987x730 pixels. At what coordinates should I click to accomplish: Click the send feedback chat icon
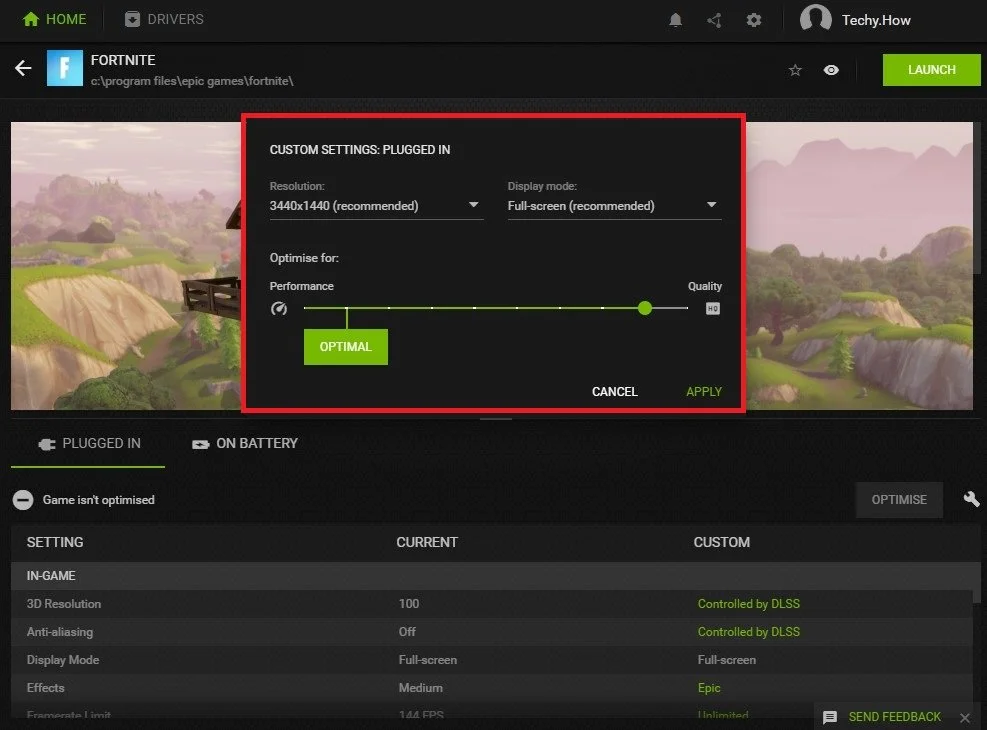830,717
